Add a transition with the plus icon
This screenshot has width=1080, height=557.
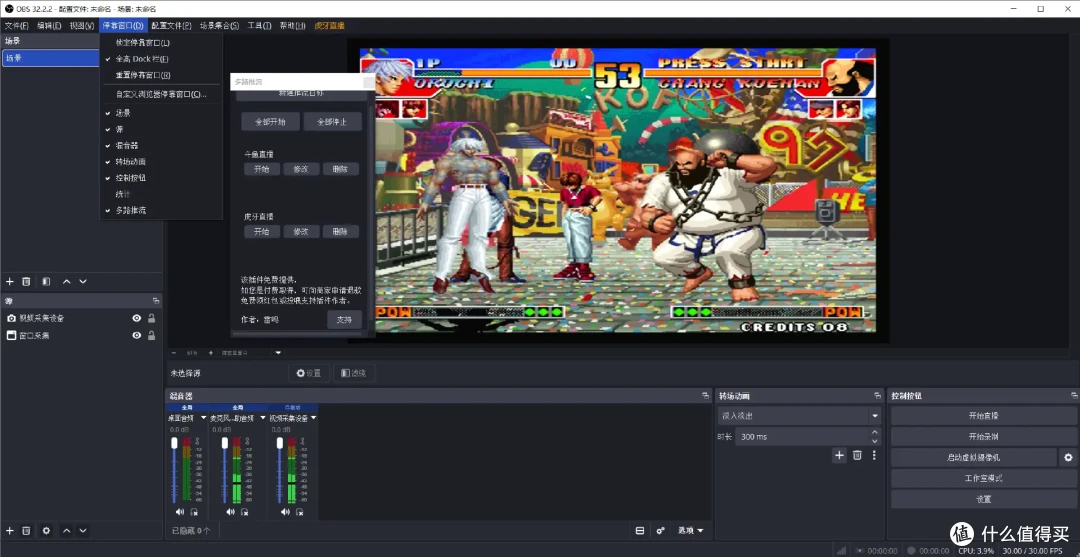839,455
